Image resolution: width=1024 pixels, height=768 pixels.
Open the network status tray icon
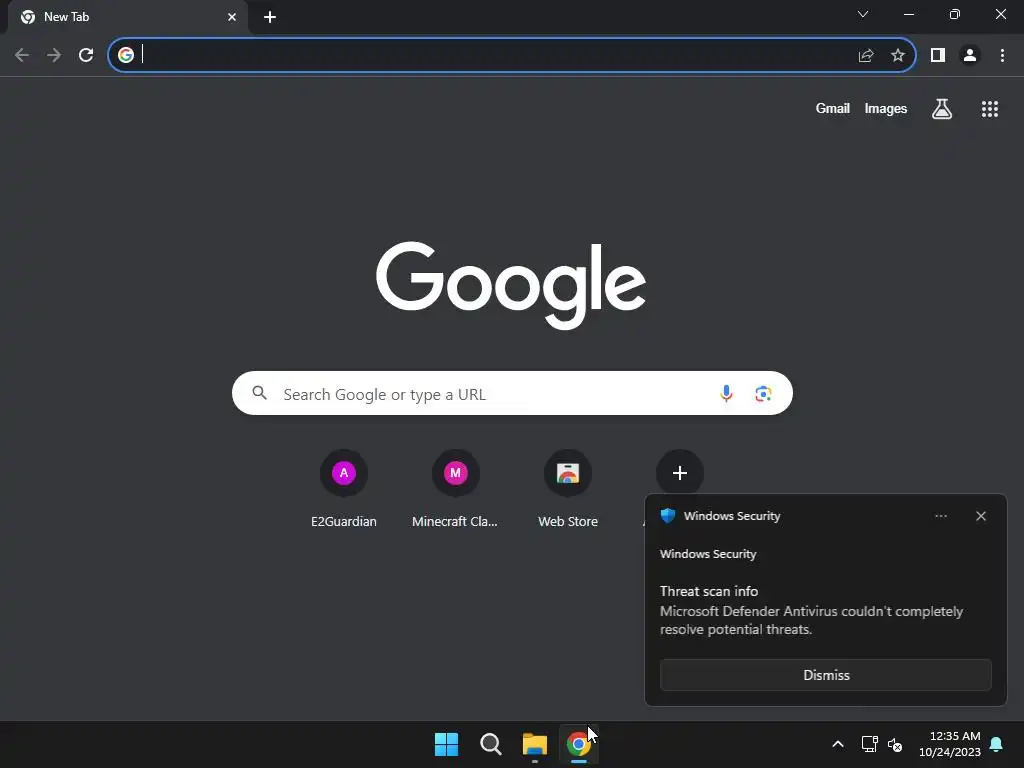pos(869,744)
